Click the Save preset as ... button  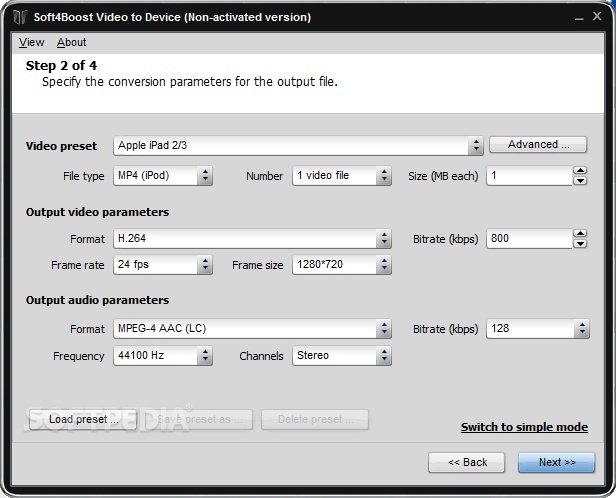click(199, 419)
